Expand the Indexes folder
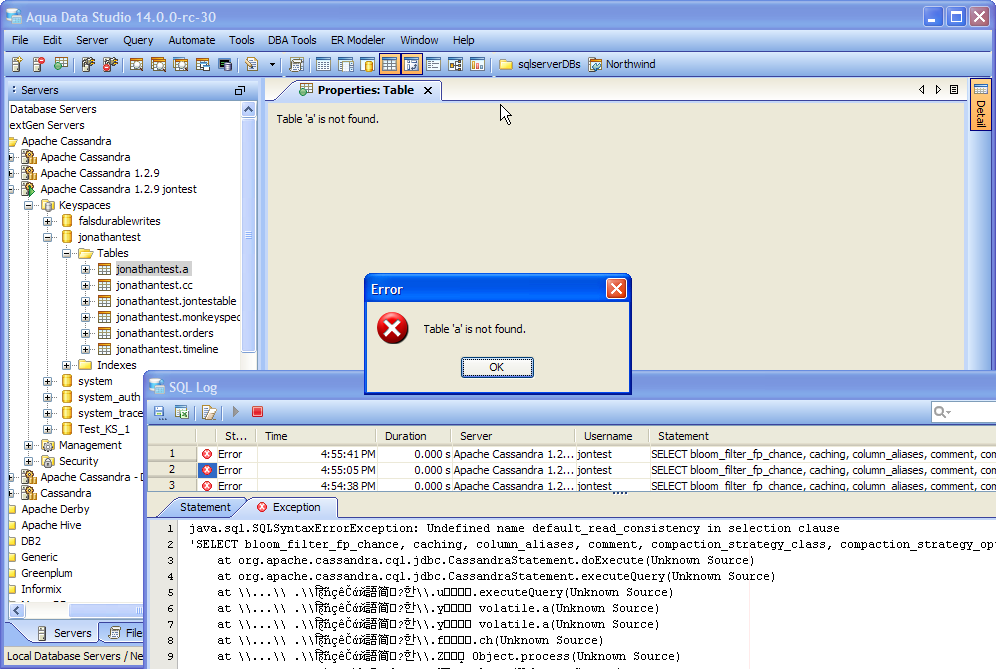This screenshot has width=996, height=669. tap(67, 365)
